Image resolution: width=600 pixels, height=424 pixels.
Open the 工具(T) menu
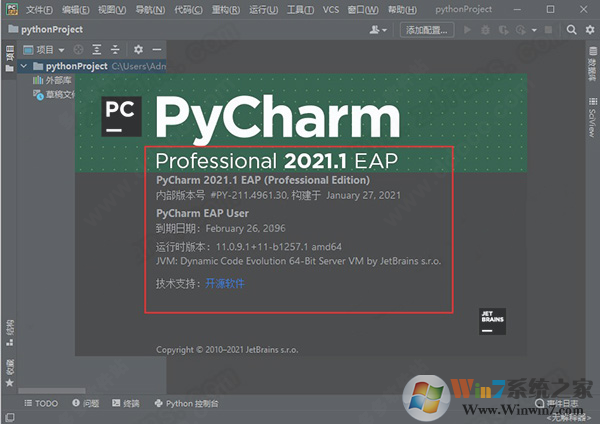click(300, 10)
